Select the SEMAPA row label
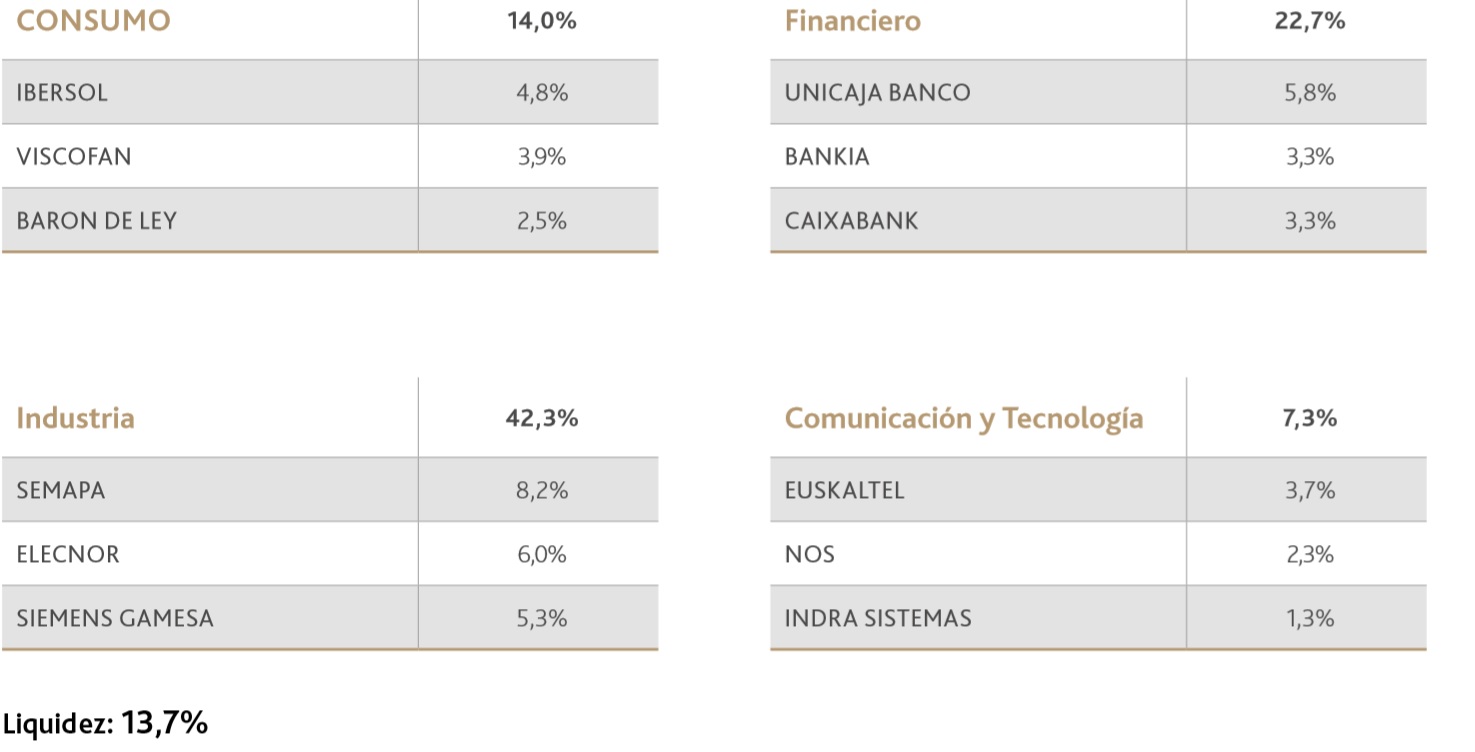 [60, 491]
